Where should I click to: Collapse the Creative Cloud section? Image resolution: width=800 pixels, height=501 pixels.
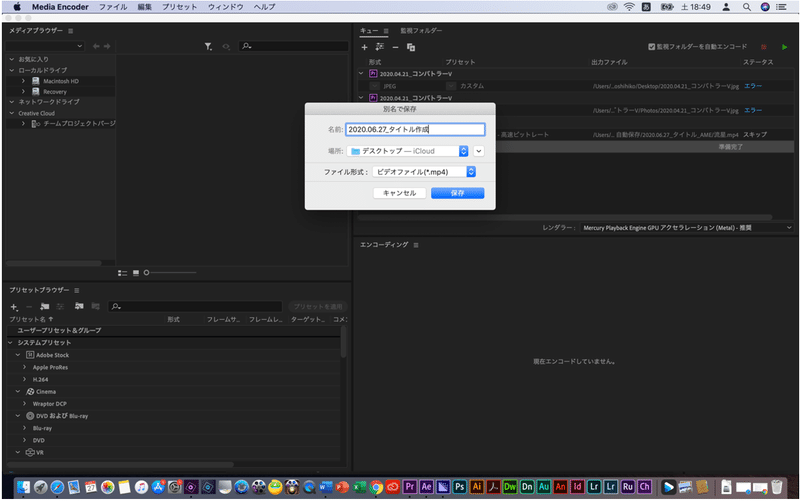tap(12, 113)
